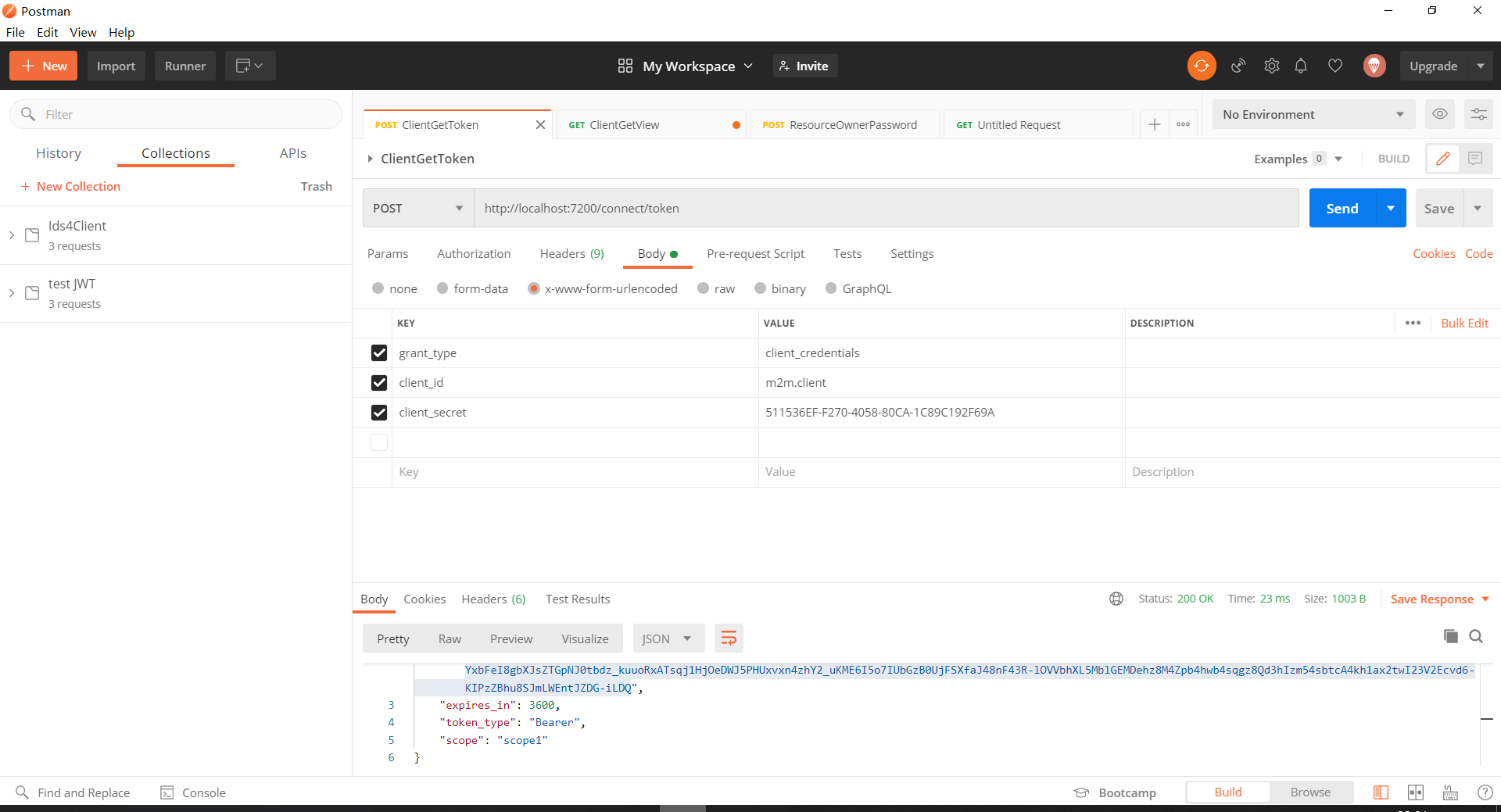Click the Invite button

point(804,66)
